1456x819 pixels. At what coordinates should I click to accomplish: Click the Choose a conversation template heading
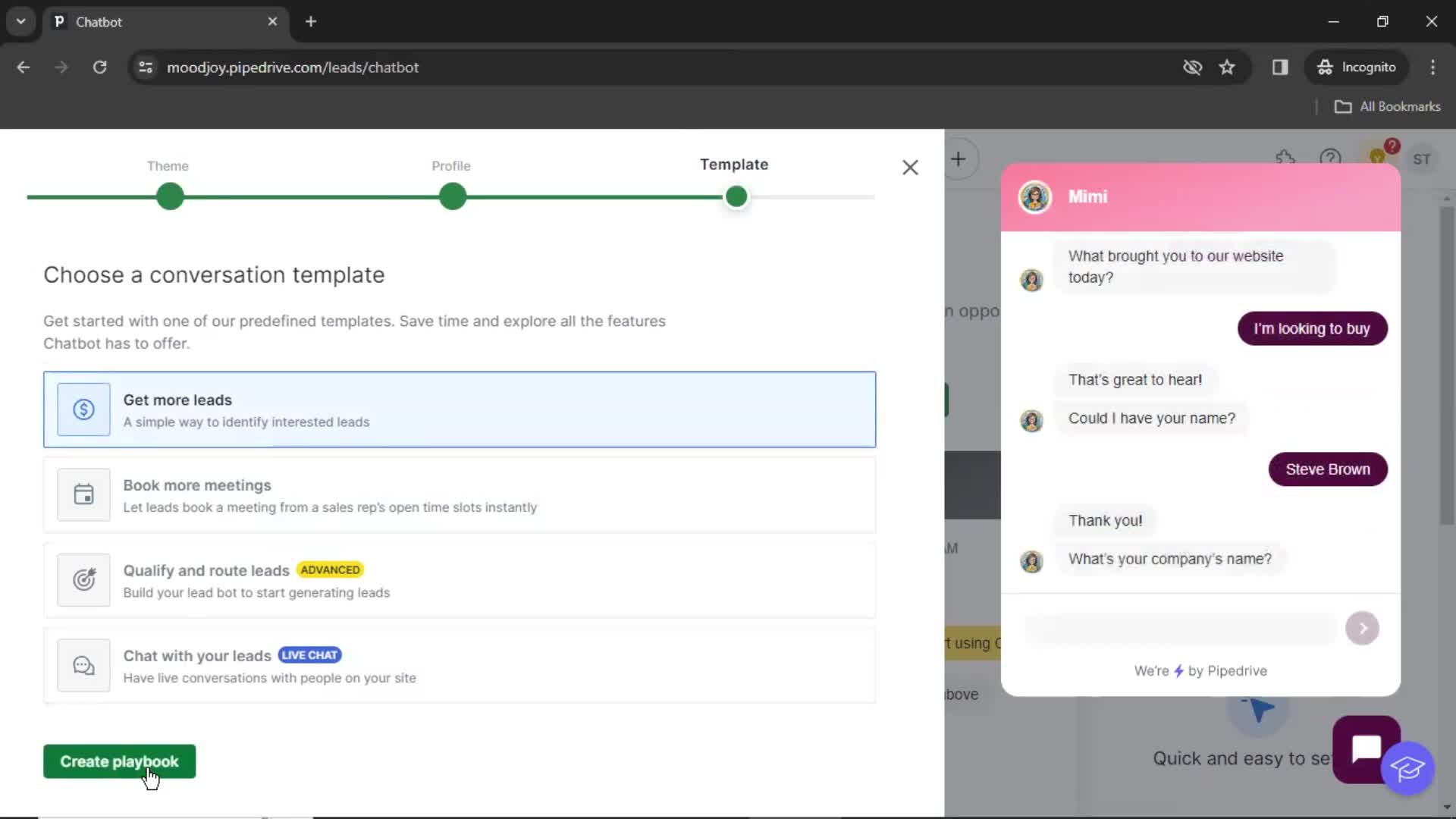pos(214,275)
